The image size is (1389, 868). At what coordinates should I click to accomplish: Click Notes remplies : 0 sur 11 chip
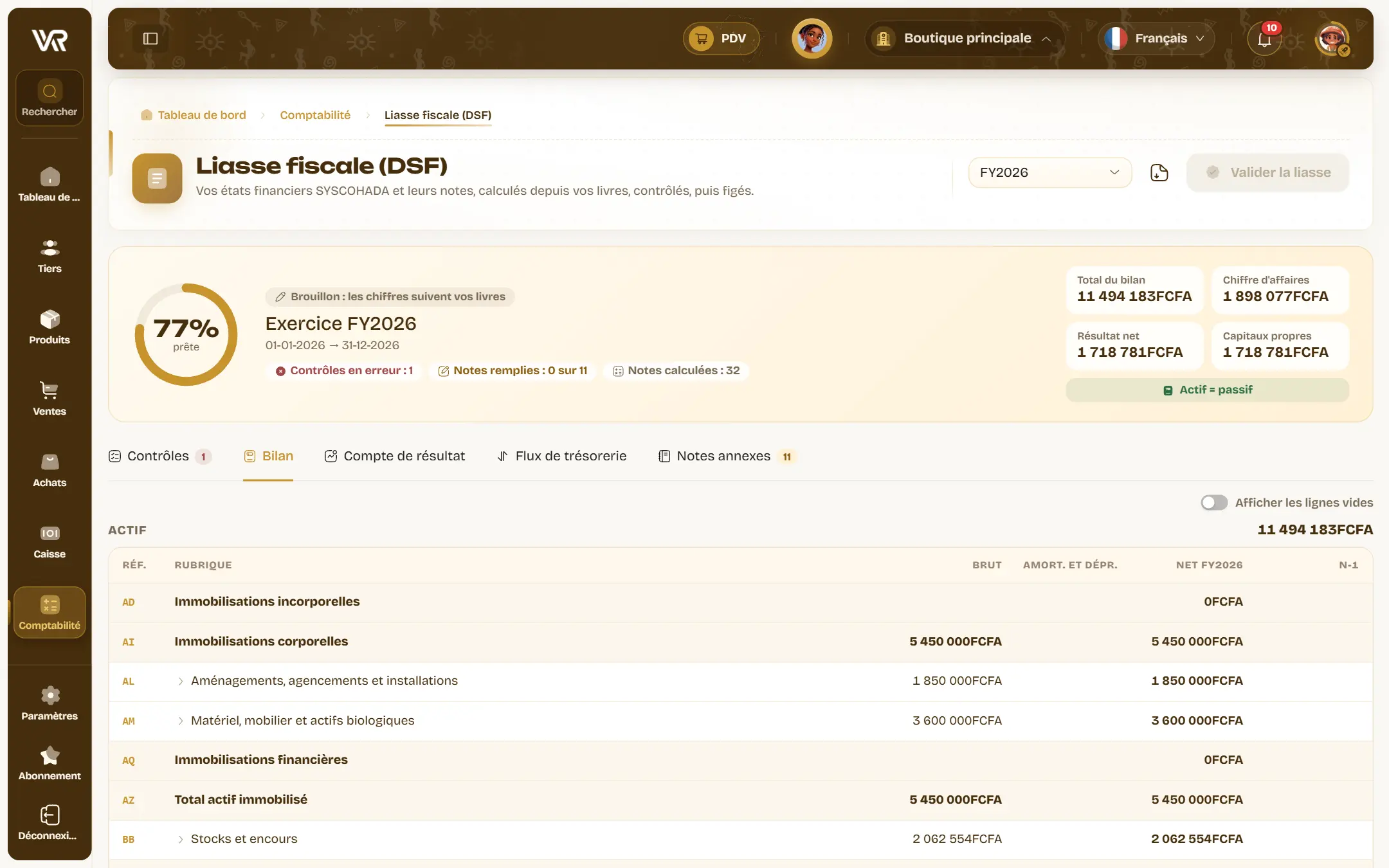pos(513,371)
